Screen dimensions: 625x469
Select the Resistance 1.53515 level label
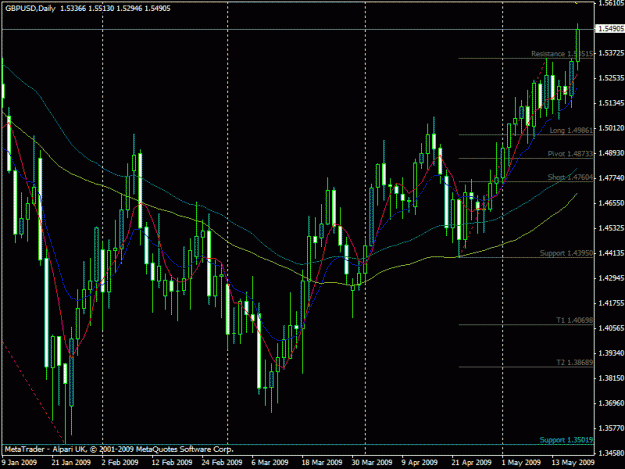[562, 53]
